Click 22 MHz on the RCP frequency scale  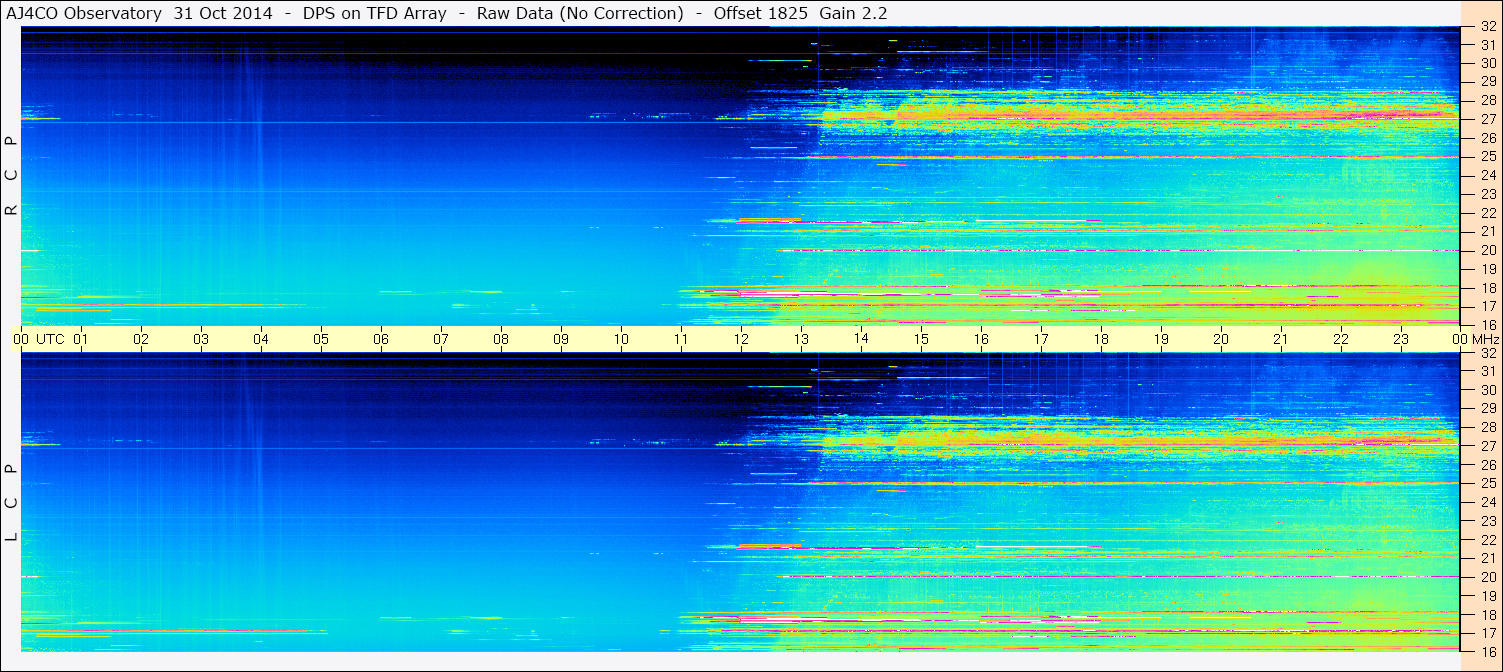[1487, 213]
